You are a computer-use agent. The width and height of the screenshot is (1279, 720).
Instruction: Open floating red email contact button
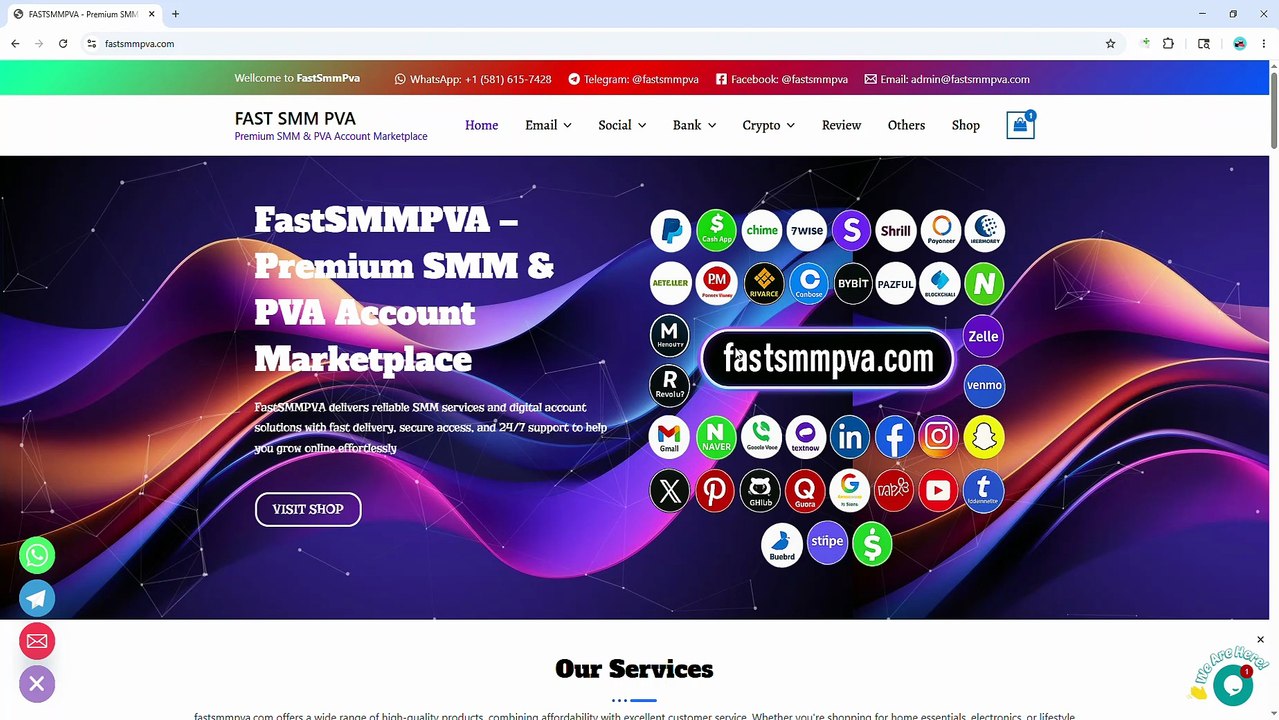[x=37, y=641]
